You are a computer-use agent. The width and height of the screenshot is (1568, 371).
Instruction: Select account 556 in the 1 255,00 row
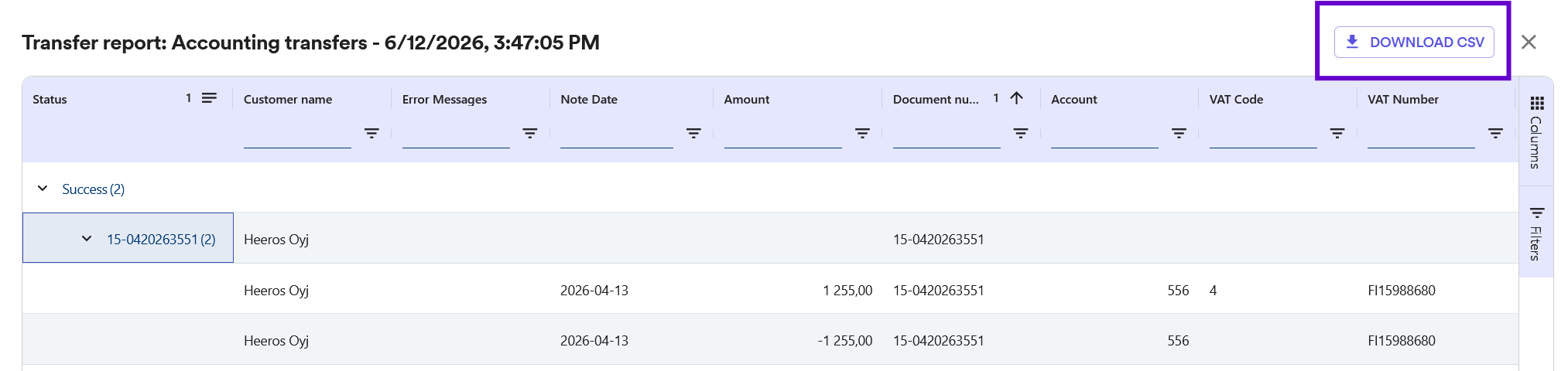click(x=1178, y=290)
